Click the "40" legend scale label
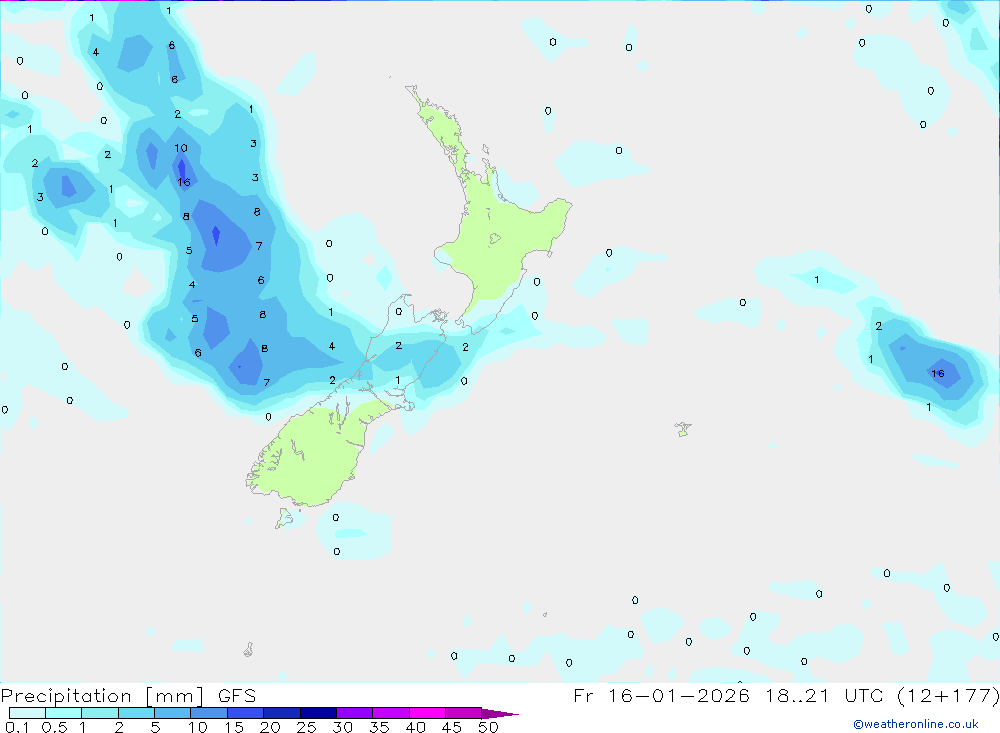This screenshot has width=1000, height=733. click(415, 727)
